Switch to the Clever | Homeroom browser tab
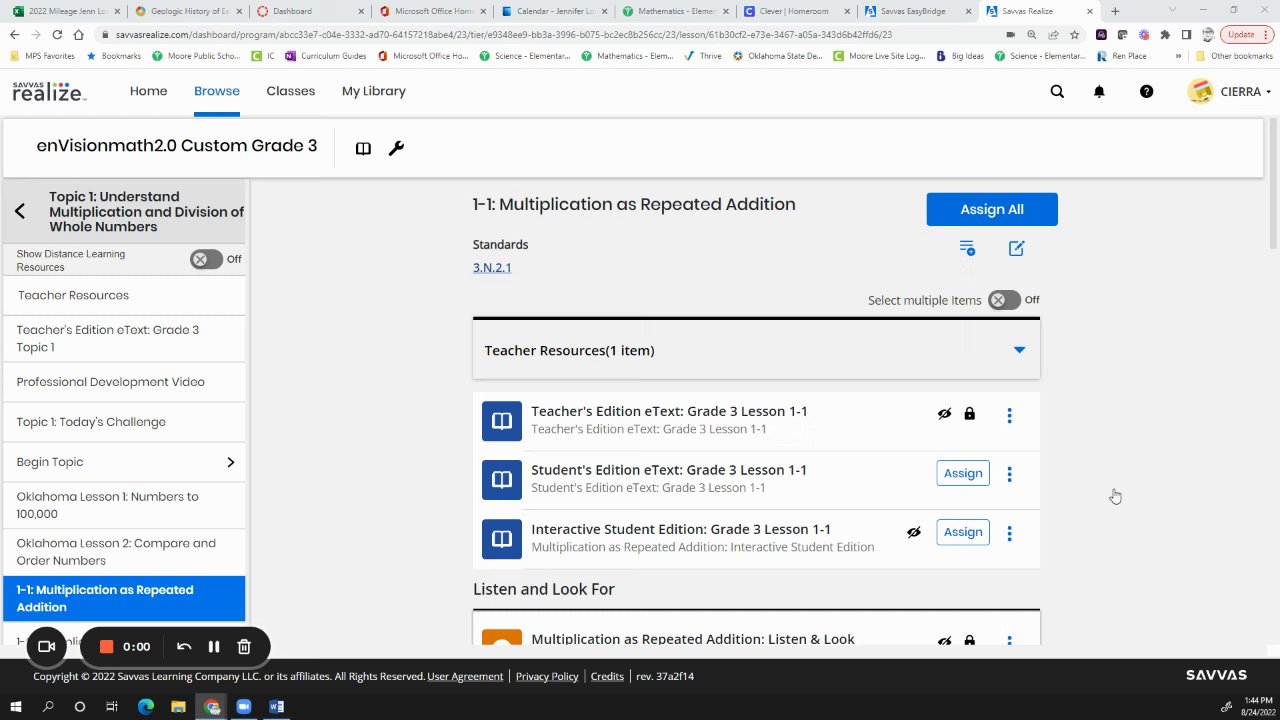This screenshot has height=720, width=1280. tap(796, 11)
